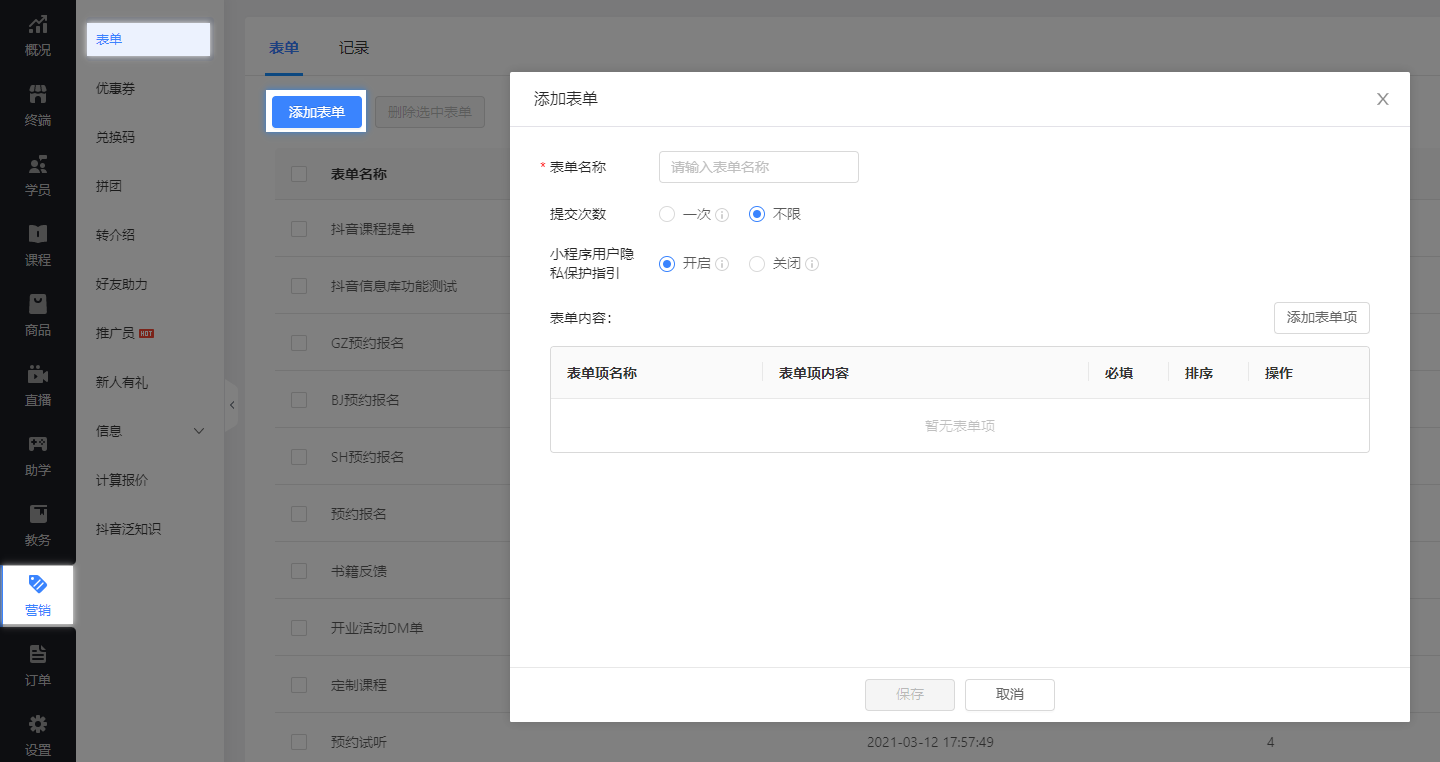
Task: Click info icon next to 一次 option
Action: click(x=722, y=215)
